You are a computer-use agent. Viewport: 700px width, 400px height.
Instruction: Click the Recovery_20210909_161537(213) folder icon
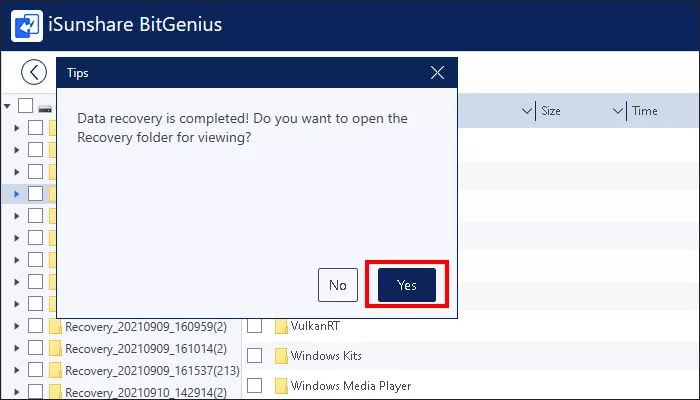point(55,370)
